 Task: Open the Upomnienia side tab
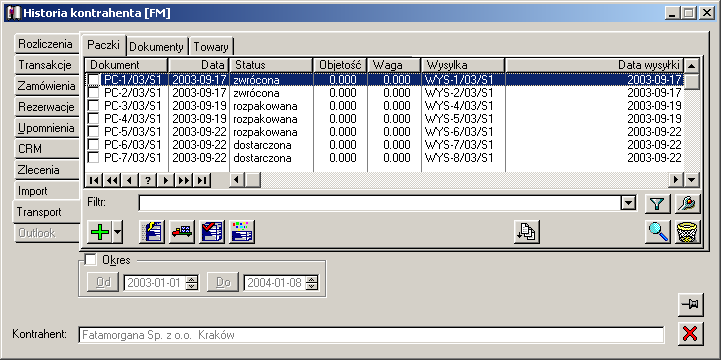click(x=46, y=128)
